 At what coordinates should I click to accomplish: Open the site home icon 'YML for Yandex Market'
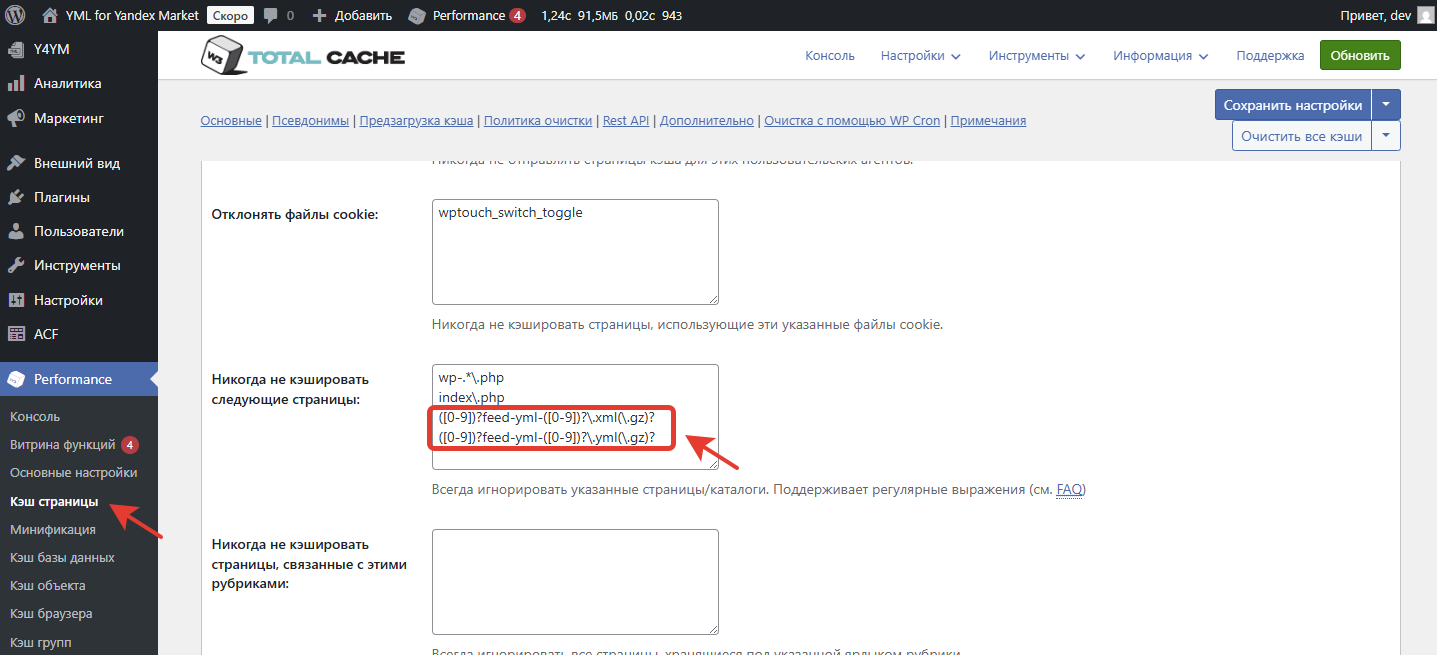coord(50,15)
